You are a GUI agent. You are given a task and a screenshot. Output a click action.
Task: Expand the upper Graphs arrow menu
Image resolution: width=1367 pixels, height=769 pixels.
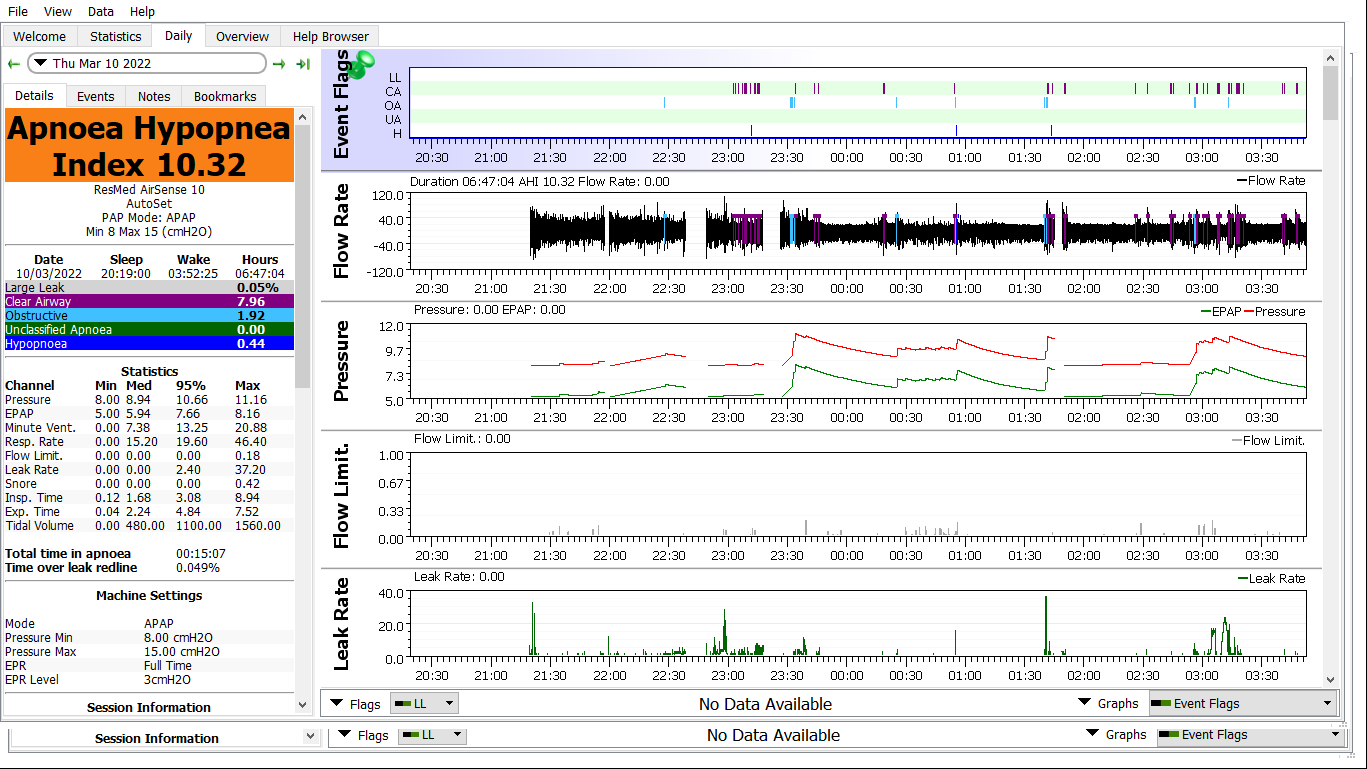click(x=1108, y=704)
